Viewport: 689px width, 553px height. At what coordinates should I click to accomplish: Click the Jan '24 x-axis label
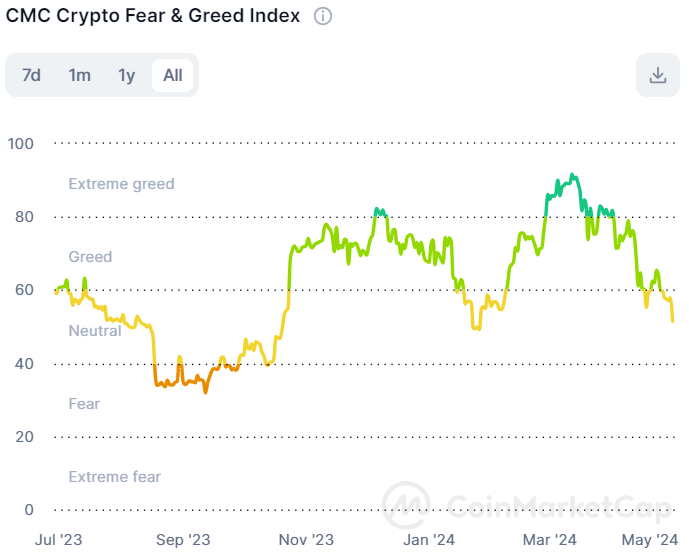click(x=430, y=540)
